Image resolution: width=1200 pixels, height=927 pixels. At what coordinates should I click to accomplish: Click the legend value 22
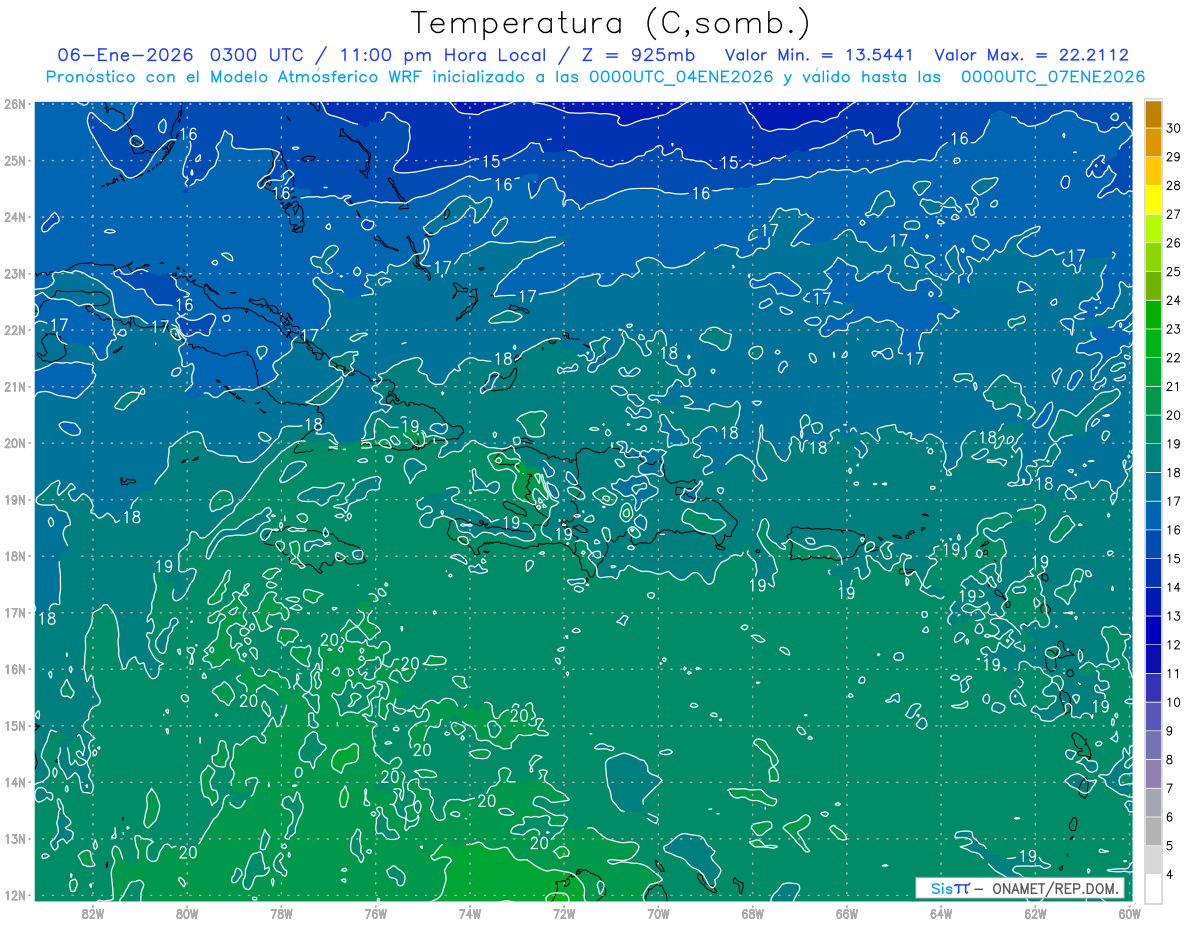[x=1174, y=358]
